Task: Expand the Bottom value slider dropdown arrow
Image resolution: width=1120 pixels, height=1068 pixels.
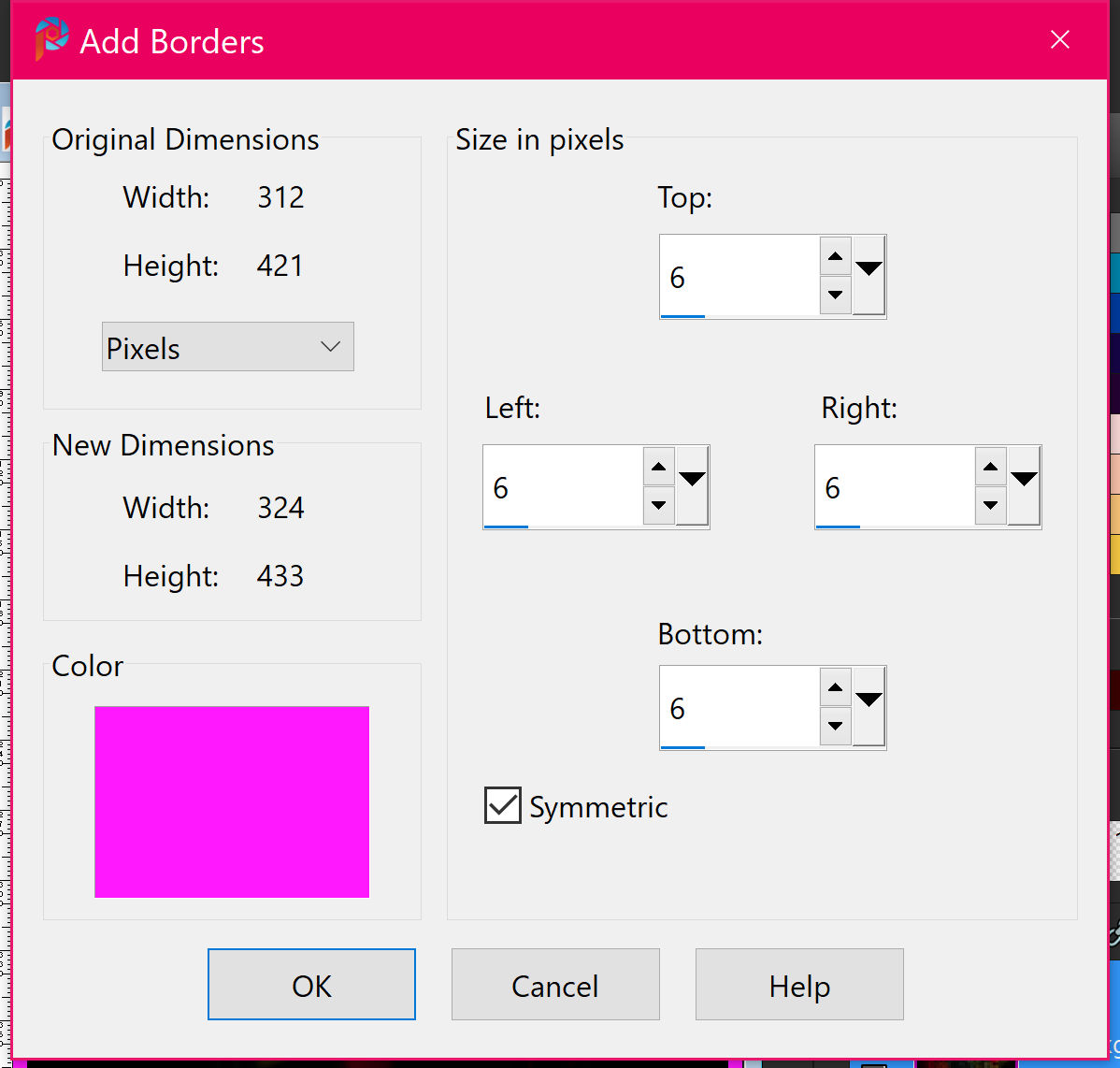Action: pyautogui.click(x=869, y=705)
